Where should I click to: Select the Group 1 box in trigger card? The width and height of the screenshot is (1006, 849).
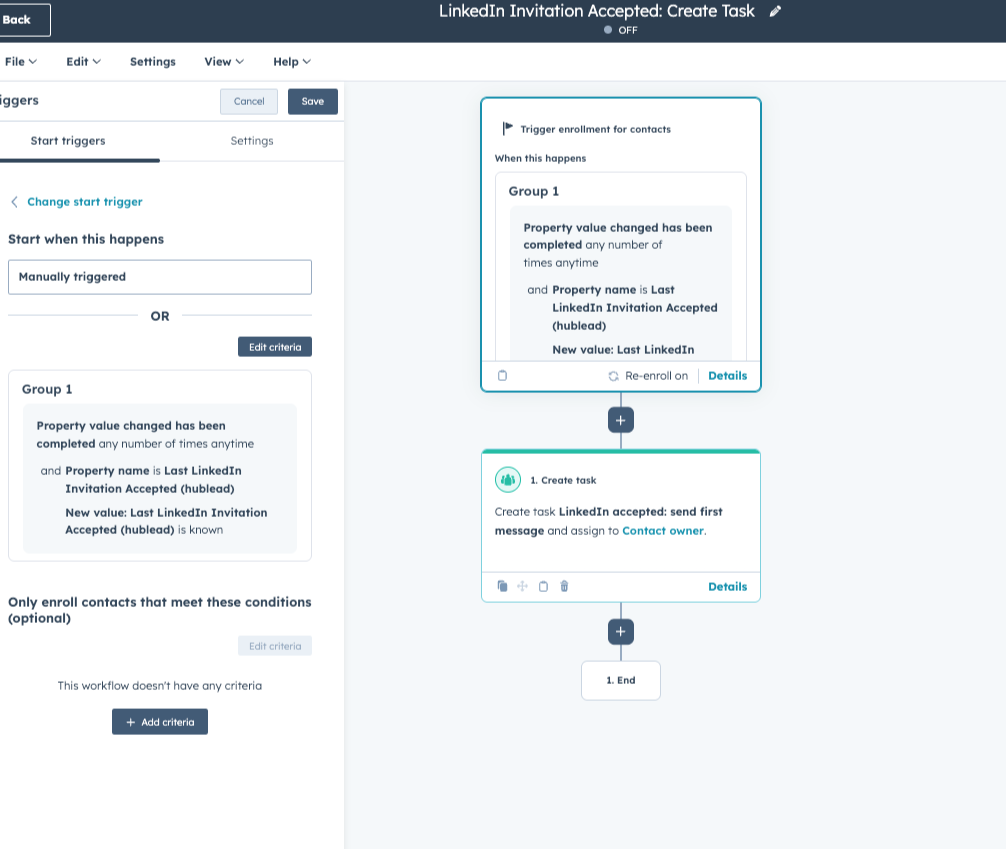(620, 266)
